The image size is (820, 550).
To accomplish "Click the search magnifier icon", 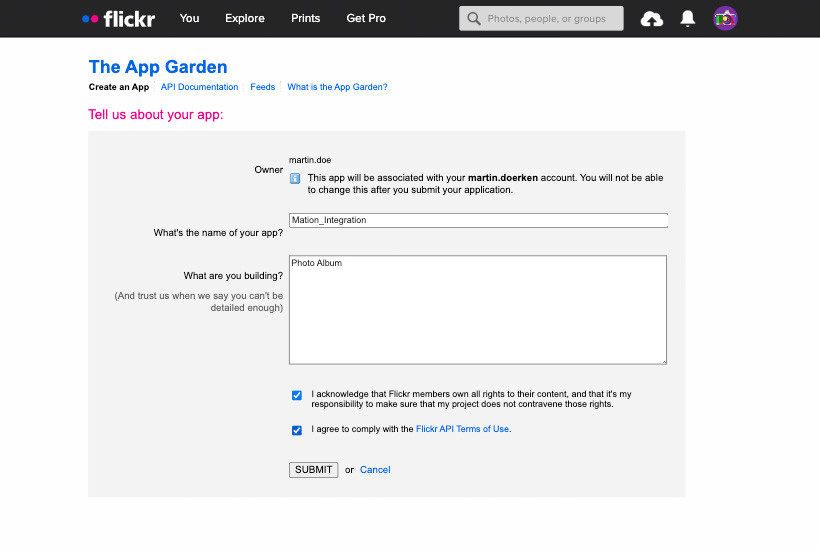I will point(474,19).
